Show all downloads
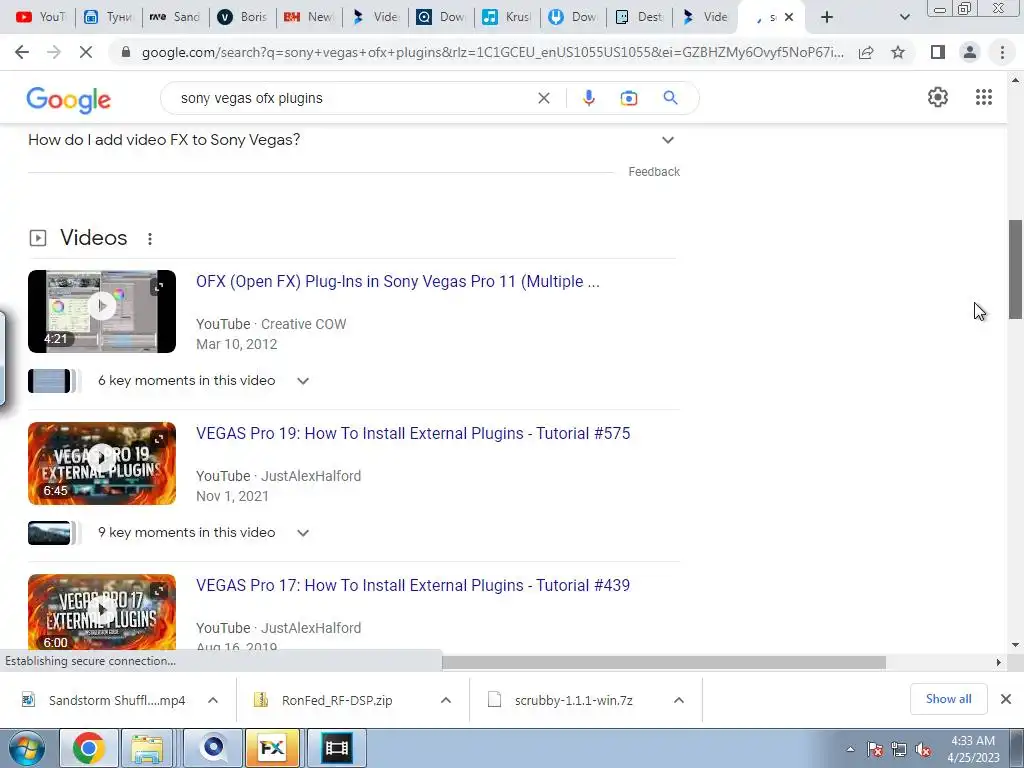1024x768 pixels. (948, 699)
